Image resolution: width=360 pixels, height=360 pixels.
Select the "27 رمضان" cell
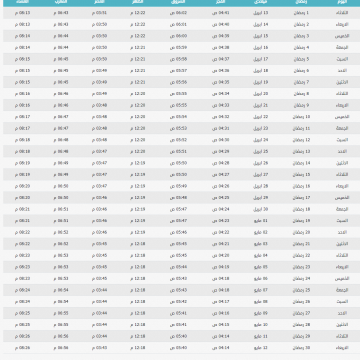tap(301, 313)
